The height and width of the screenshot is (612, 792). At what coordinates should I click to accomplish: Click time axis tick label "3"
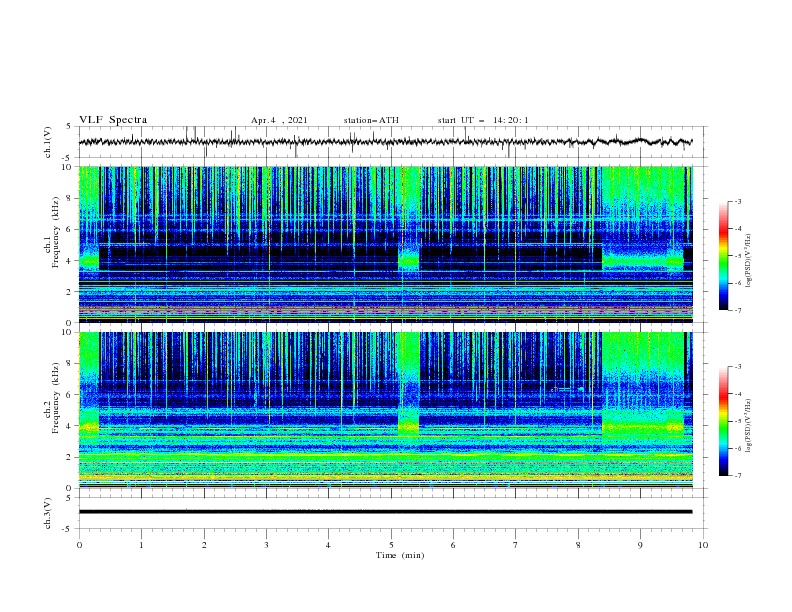(x=266, y=545)
